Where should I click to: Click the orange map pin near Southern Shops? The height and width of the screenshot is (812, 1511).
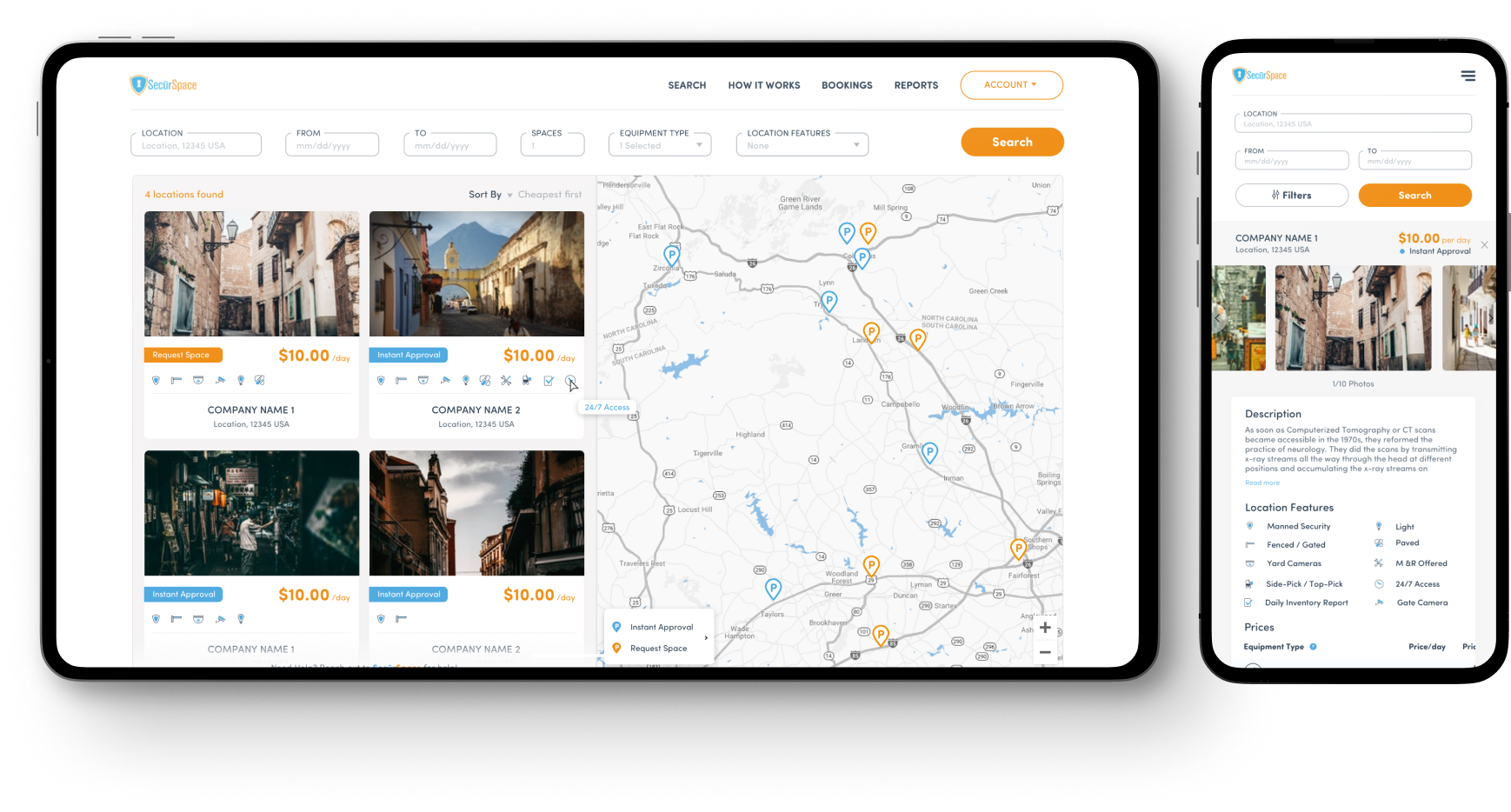(1018, 549)
